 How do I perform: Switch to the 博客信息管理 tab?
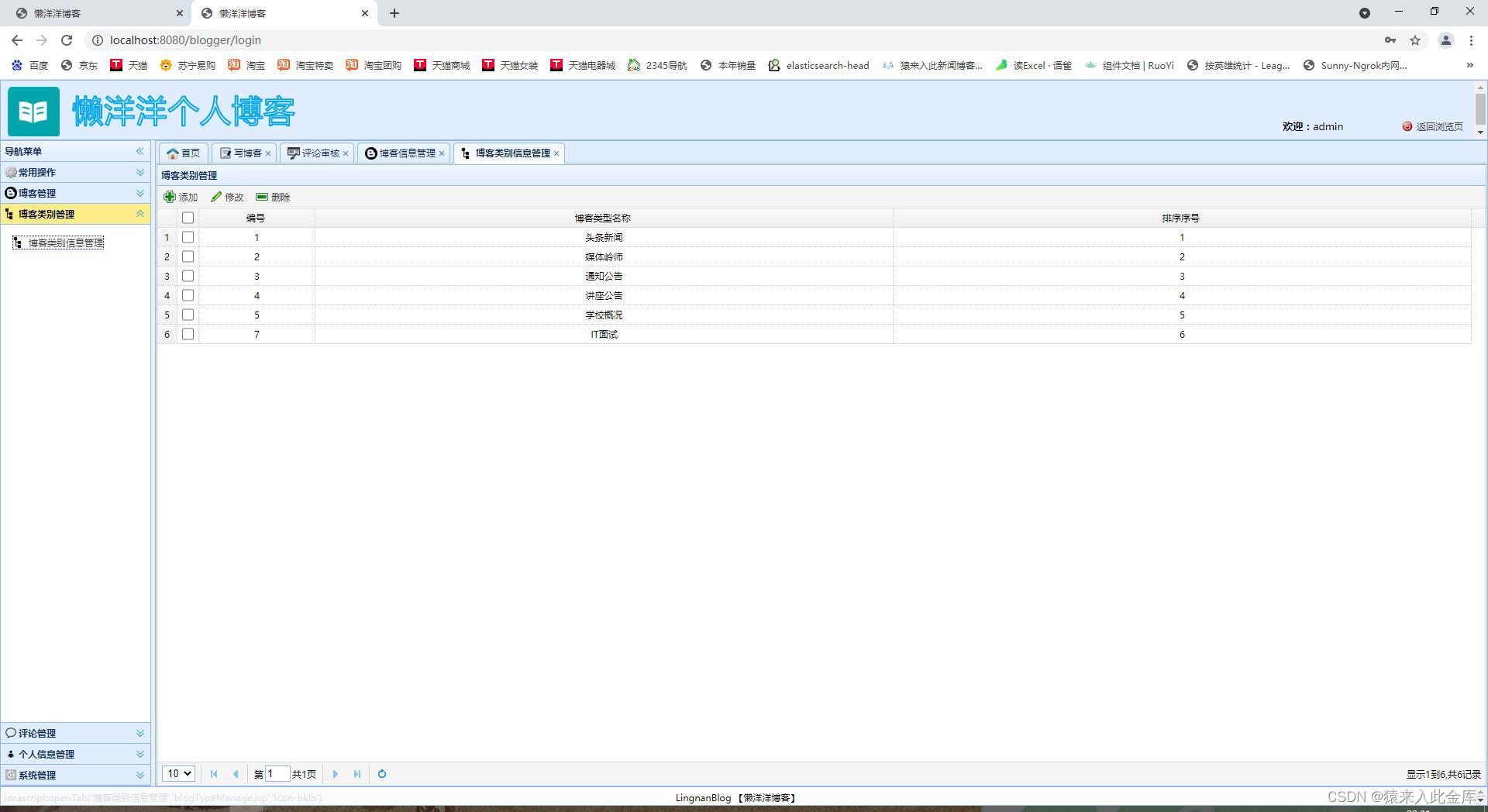[x=401, y=153]
